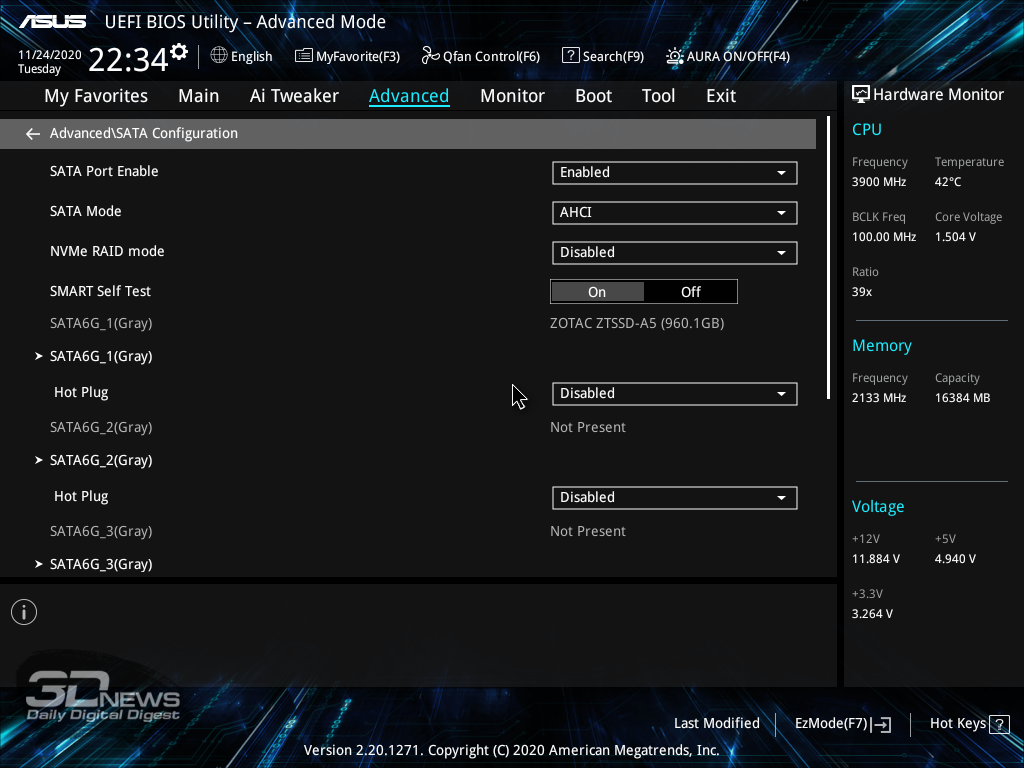This screenshot has height=768, width=1024.
Task: Open the My Favorites tab
Action: coord(96,96)
